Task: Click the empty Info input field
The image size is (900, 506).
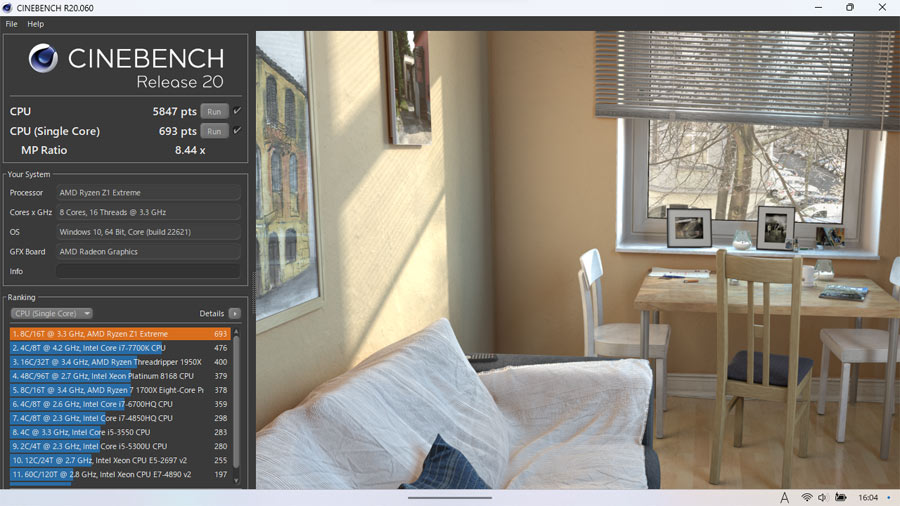Action: 148,271
